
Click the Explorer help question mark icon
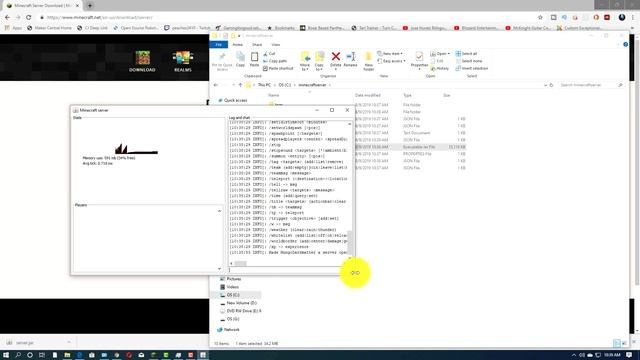625,44
